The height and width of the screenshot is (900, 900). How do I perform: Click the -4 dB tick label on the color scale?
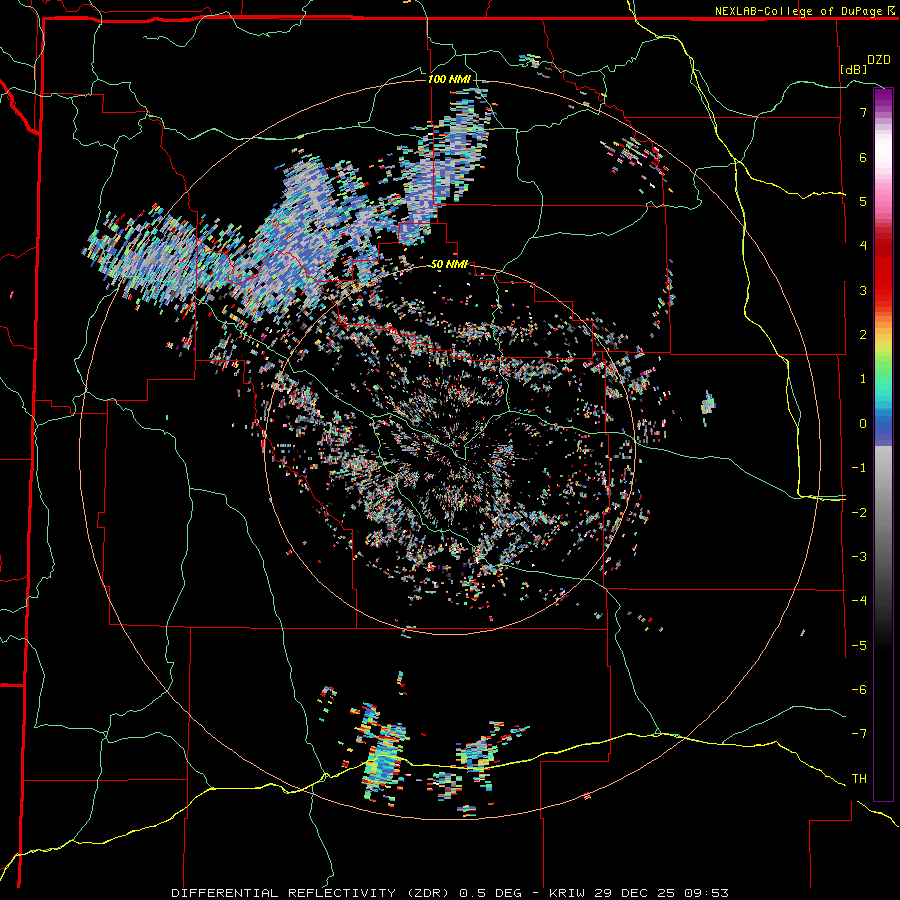[859, 601]
